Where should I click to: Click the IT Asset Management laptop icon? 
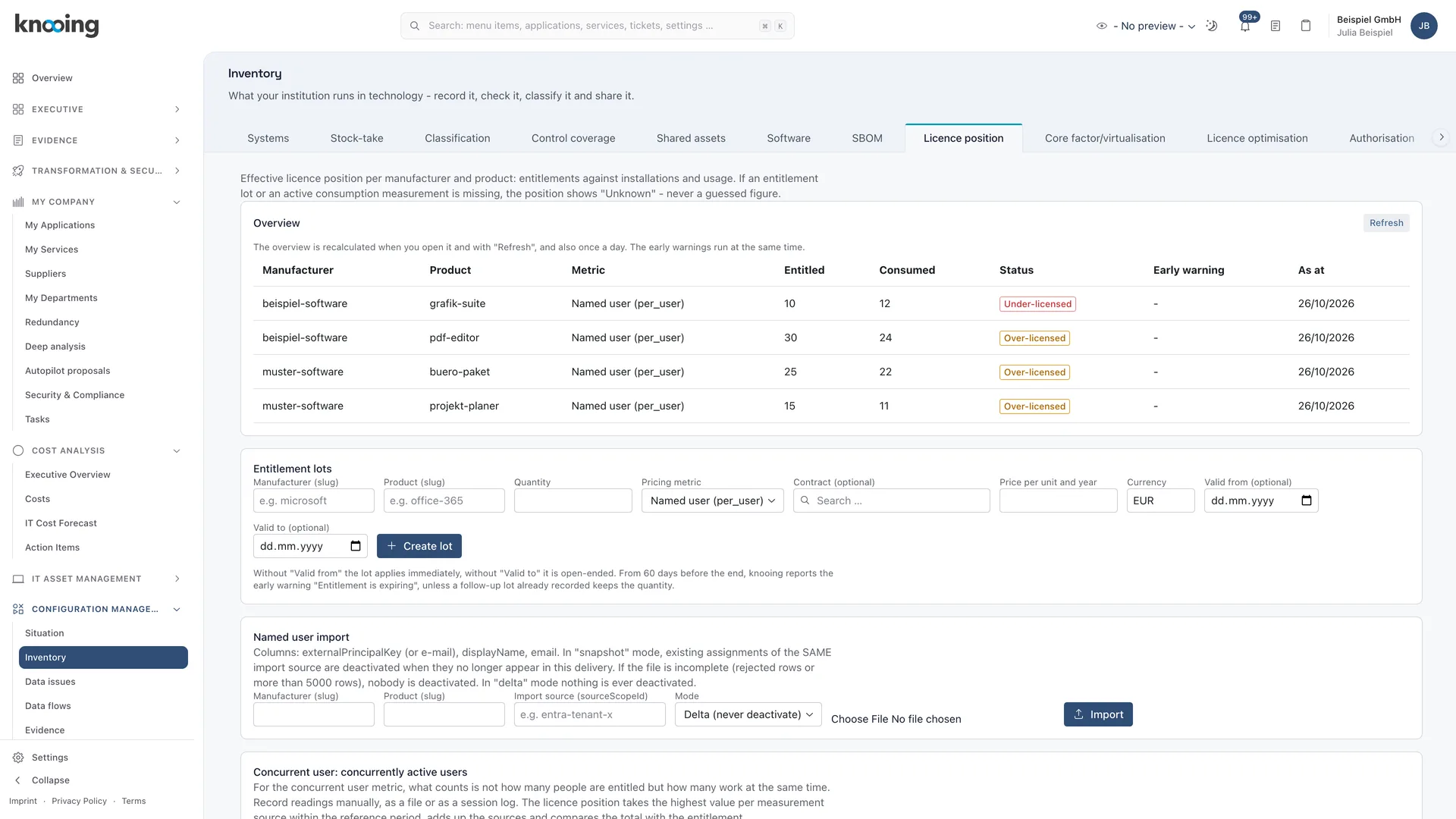[18, 579]
